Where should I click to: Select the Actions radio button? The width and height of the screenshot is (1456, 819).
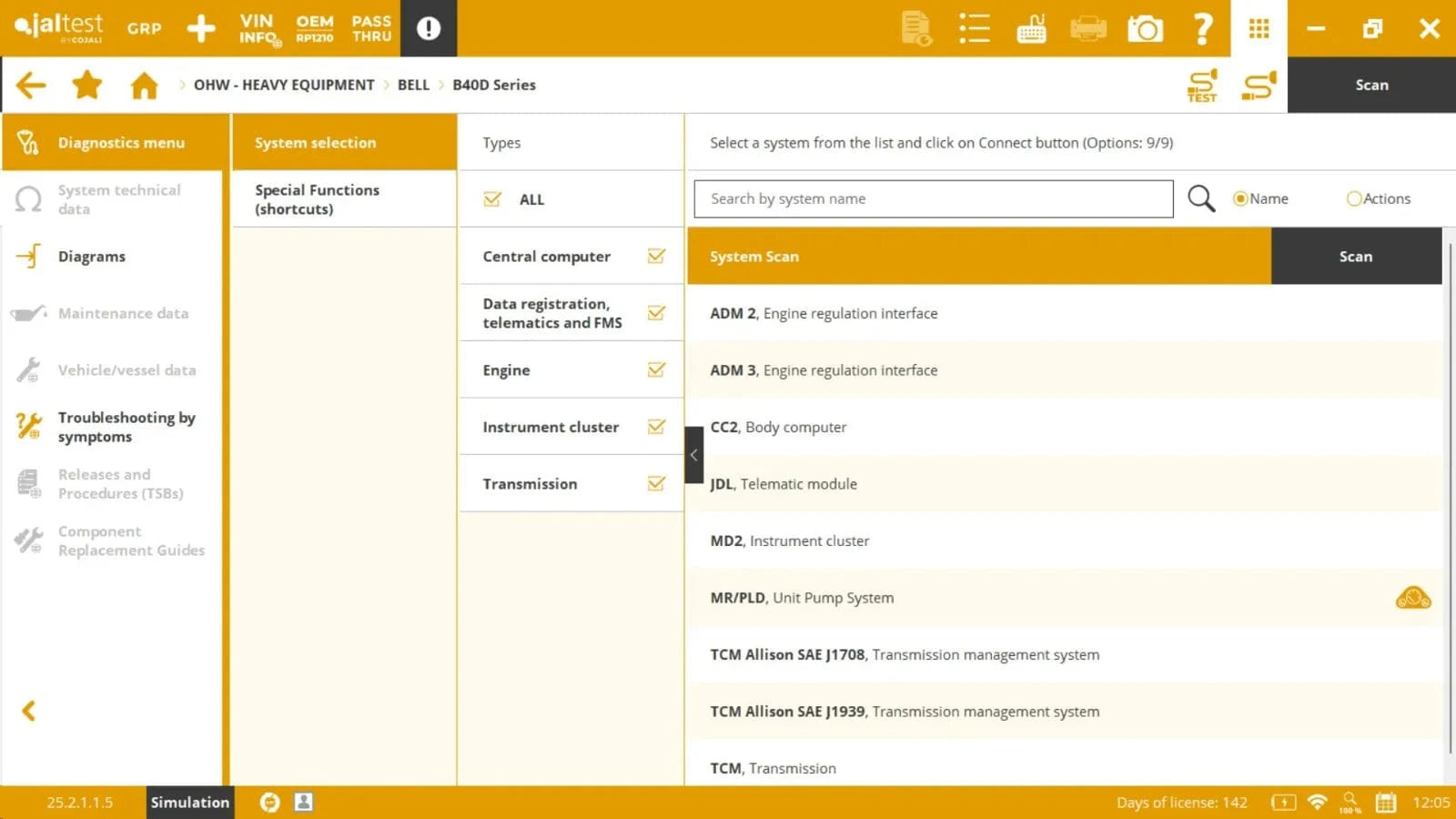tap(1354, 198)
